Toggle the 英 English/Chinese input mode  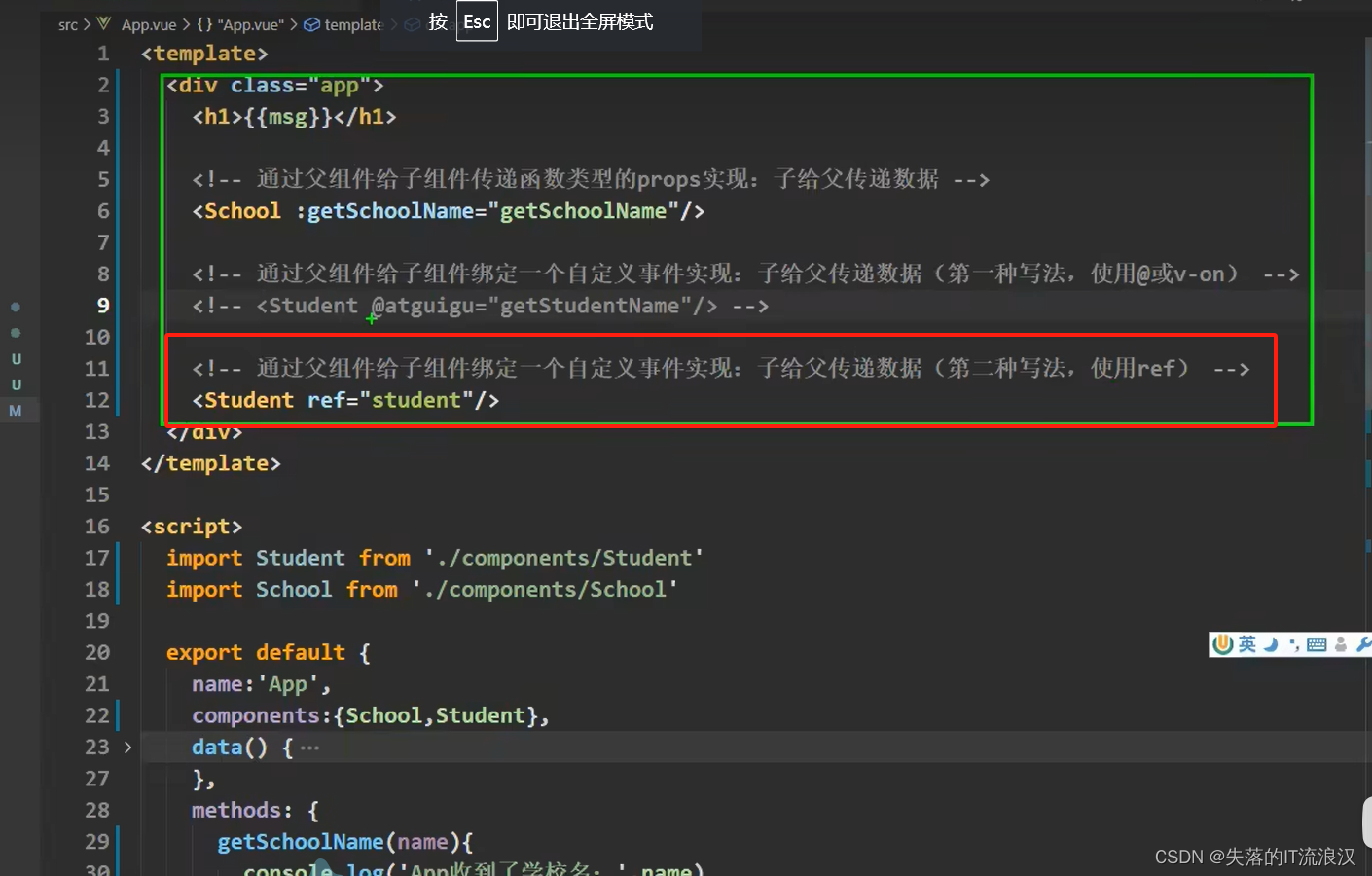point(1246,644)
